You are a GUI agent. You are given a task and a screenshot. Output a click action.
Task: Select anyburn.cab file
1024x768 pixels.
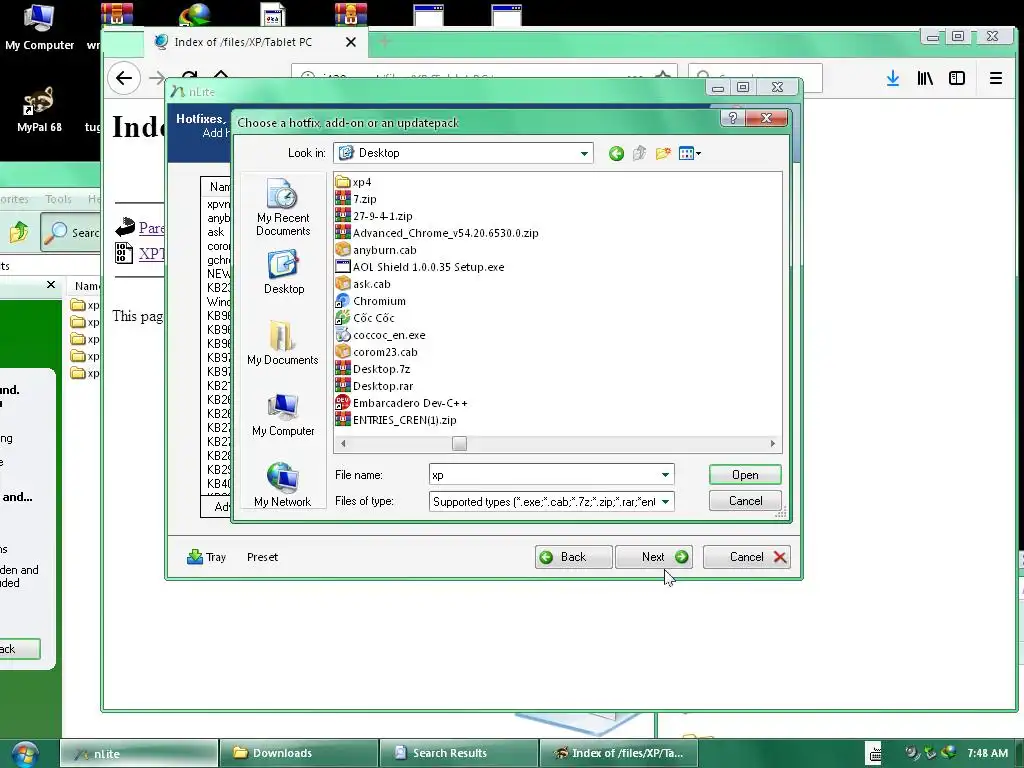pos(376,250)
